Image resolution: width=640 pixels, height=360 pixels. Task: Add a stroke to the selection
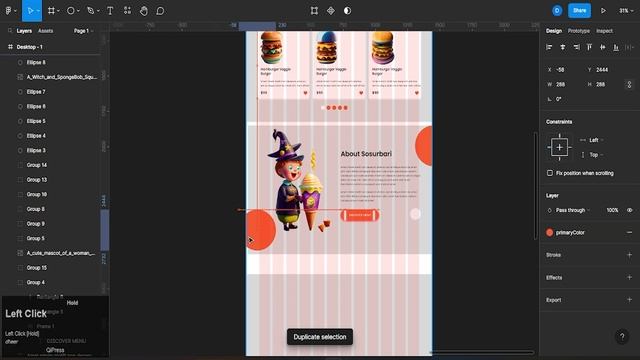point(629,255)
